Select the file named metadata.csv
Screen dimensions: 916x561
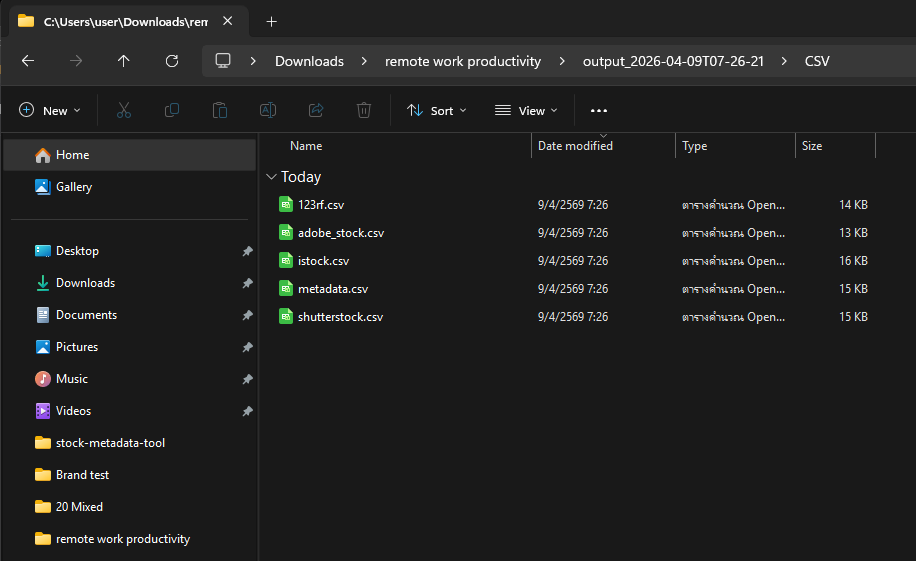(x=333, y=289)
